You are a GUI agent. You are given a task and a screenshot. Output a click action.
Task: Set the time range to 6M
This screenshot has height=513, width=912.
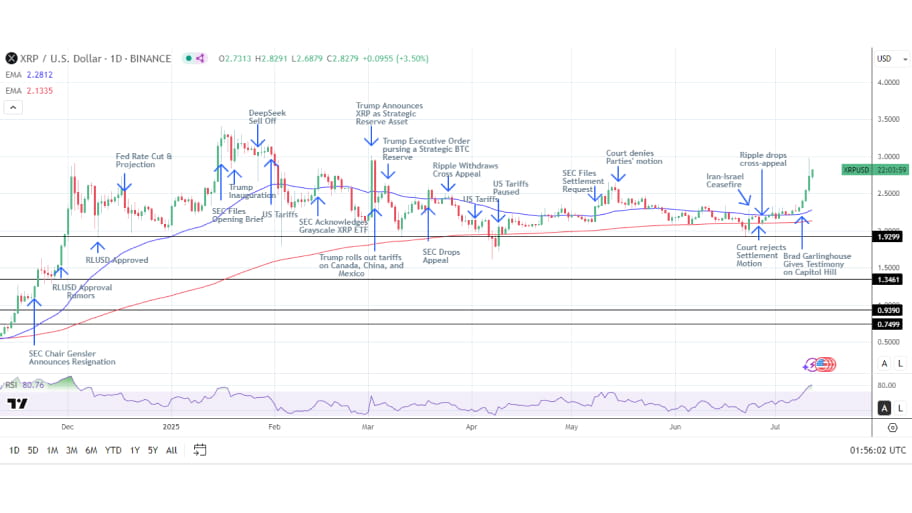[91, 450]
